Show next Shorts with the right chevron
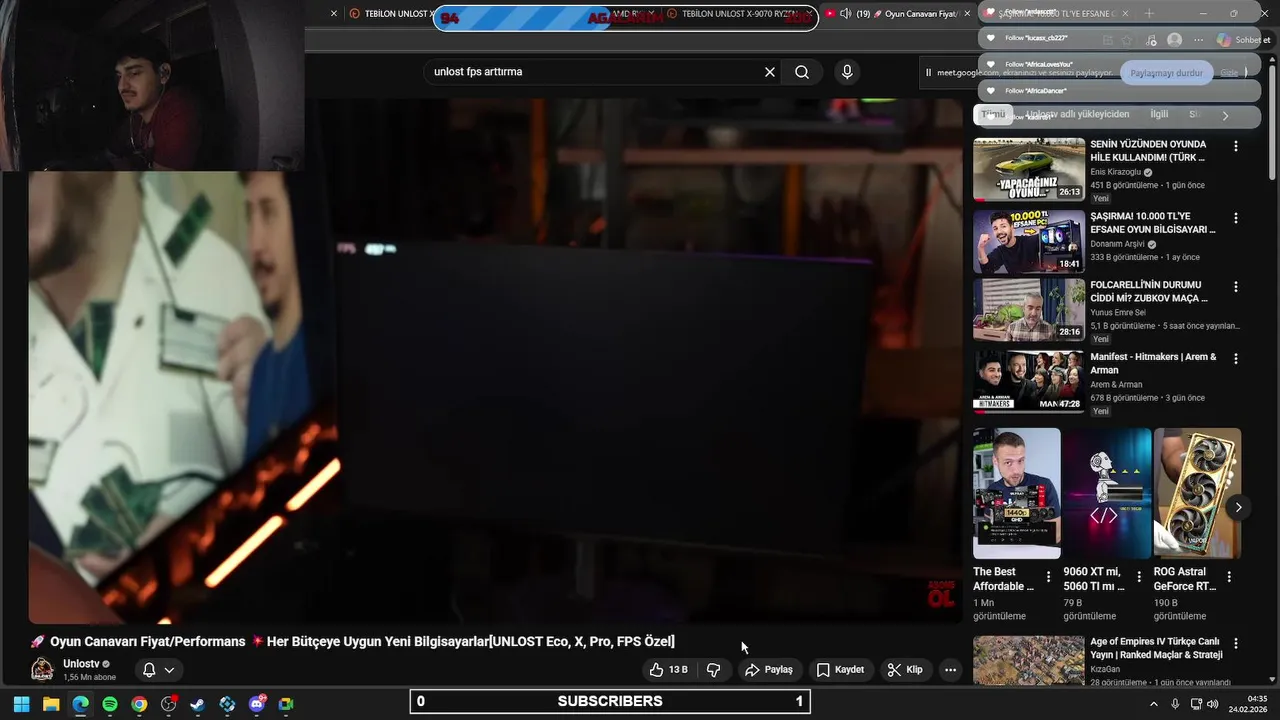1280x720 pixels. pos(1238,507)
